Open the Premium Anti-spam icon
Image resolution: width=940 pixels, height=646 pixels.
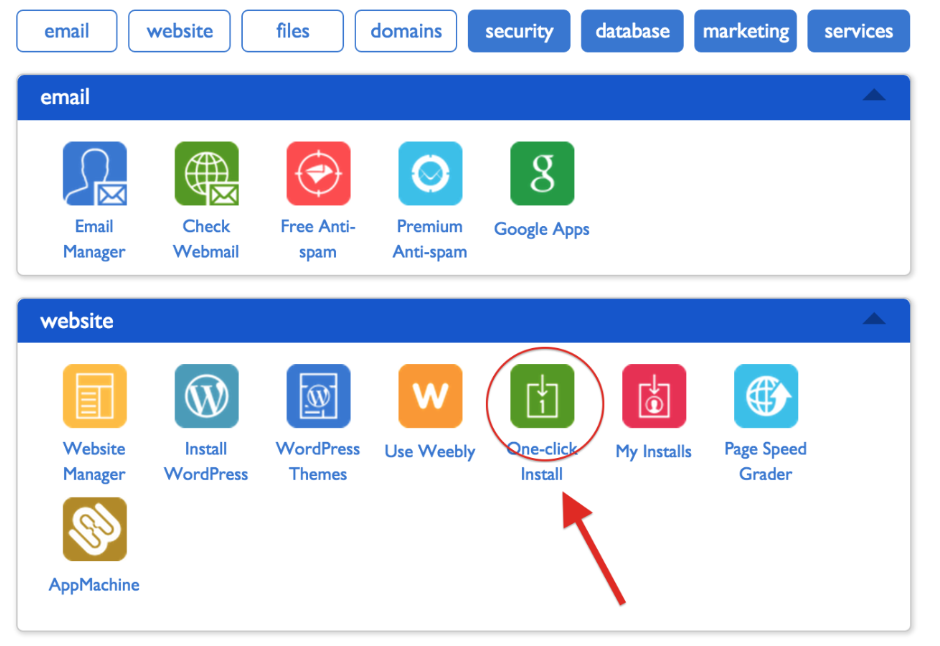pyautogui.click(x=430, y=174)
